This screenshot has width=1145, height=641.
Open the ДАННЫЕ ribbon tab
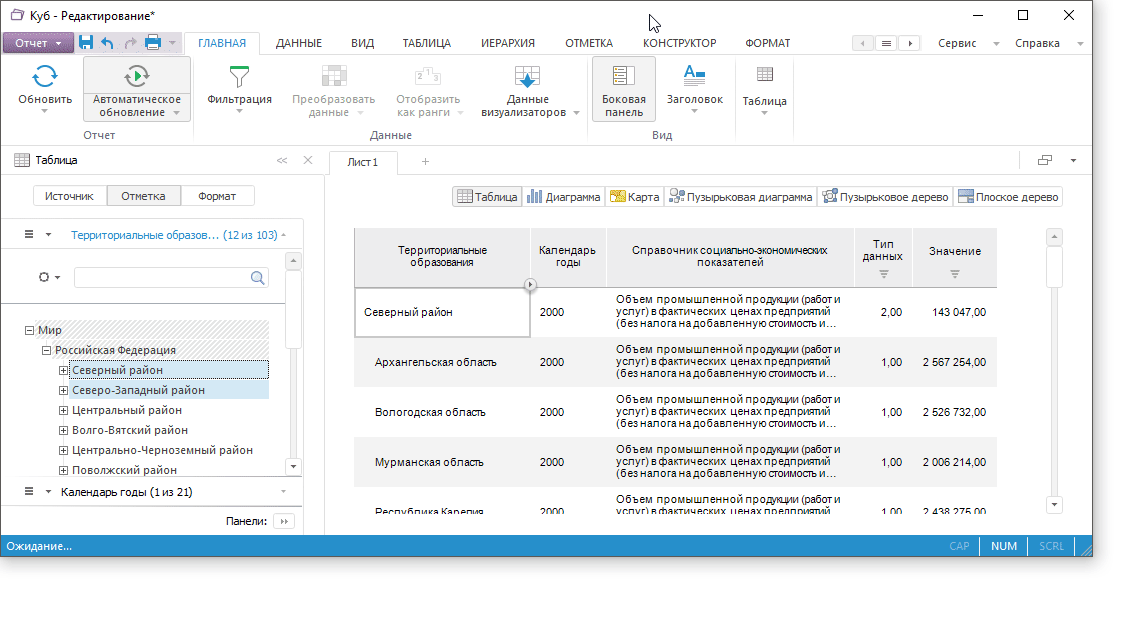coord(298,43)
